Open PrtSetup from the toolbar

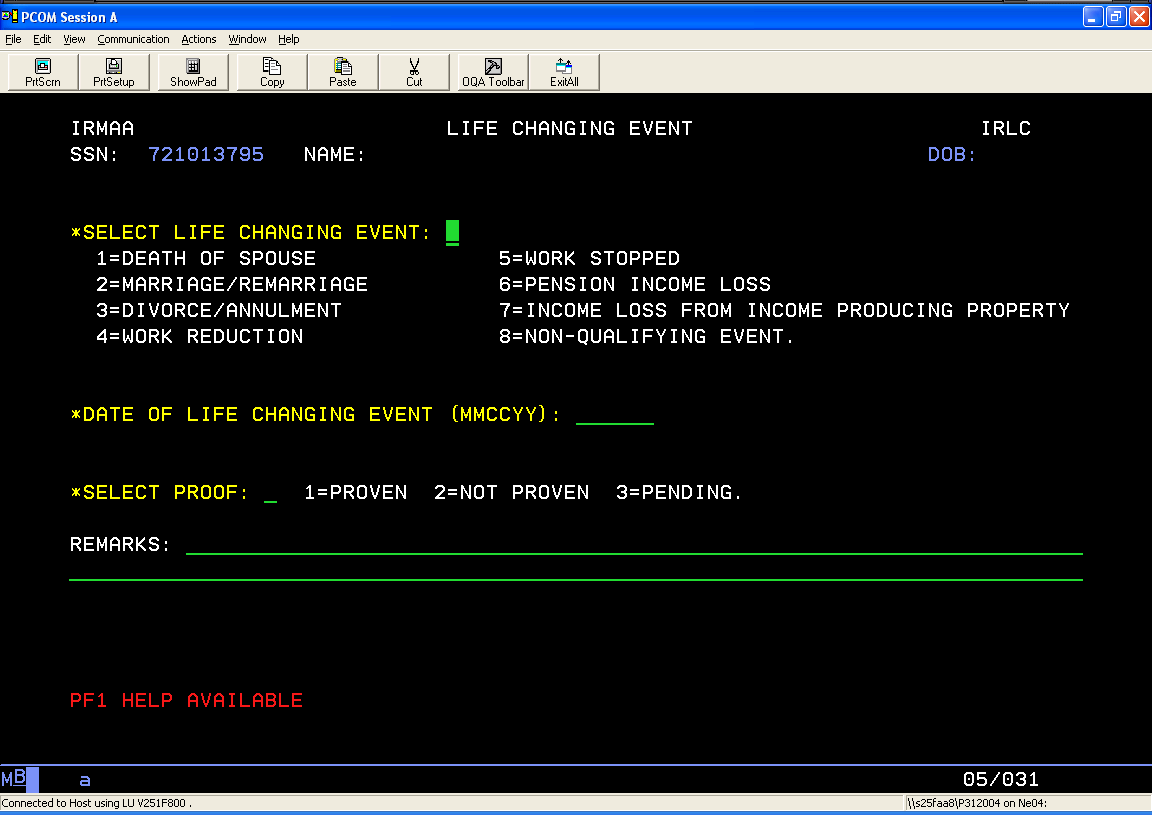click(114, 72)
